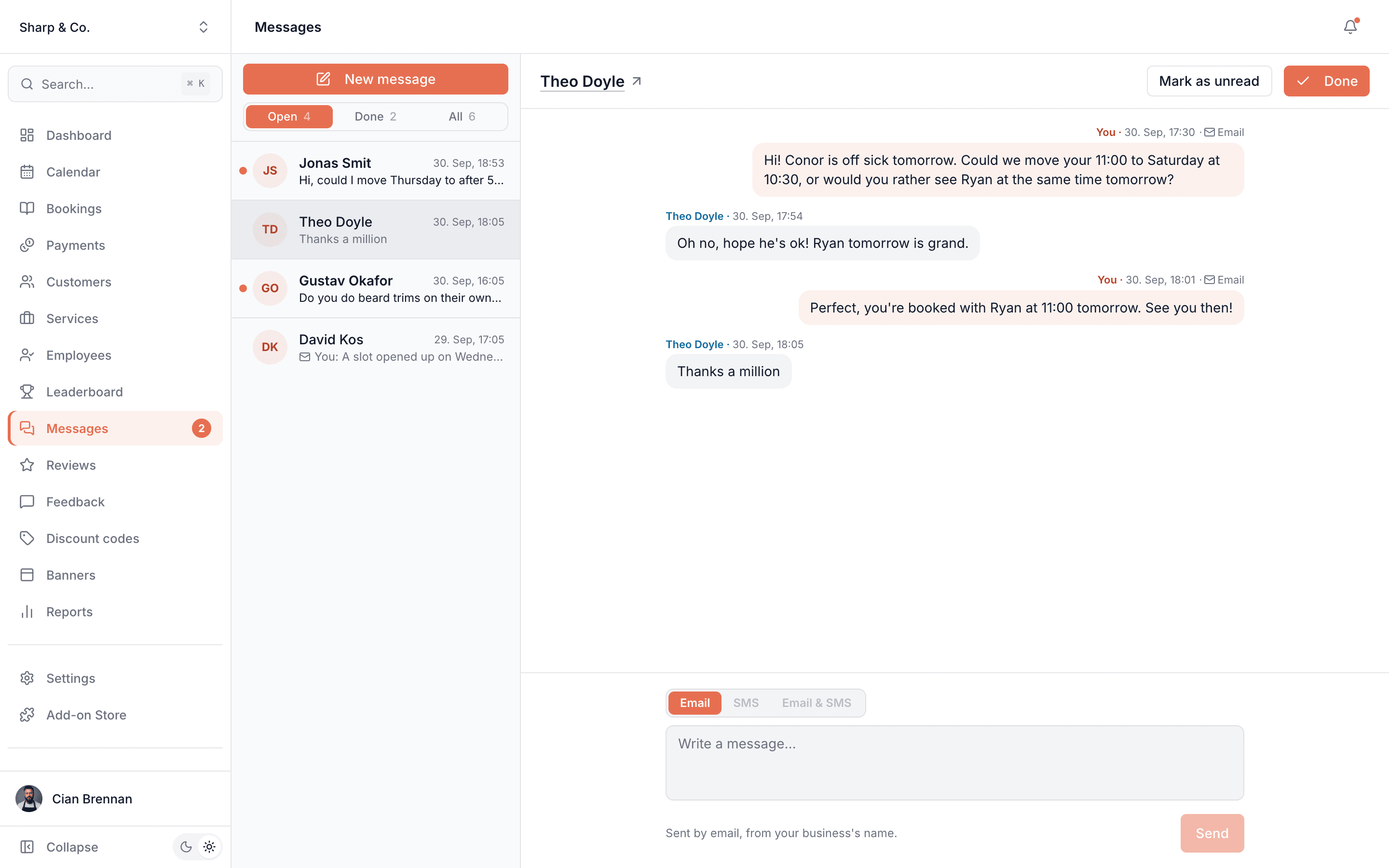Click the Add-on Store puzzle icon
Screen dimensions: 1389x868
27,715
